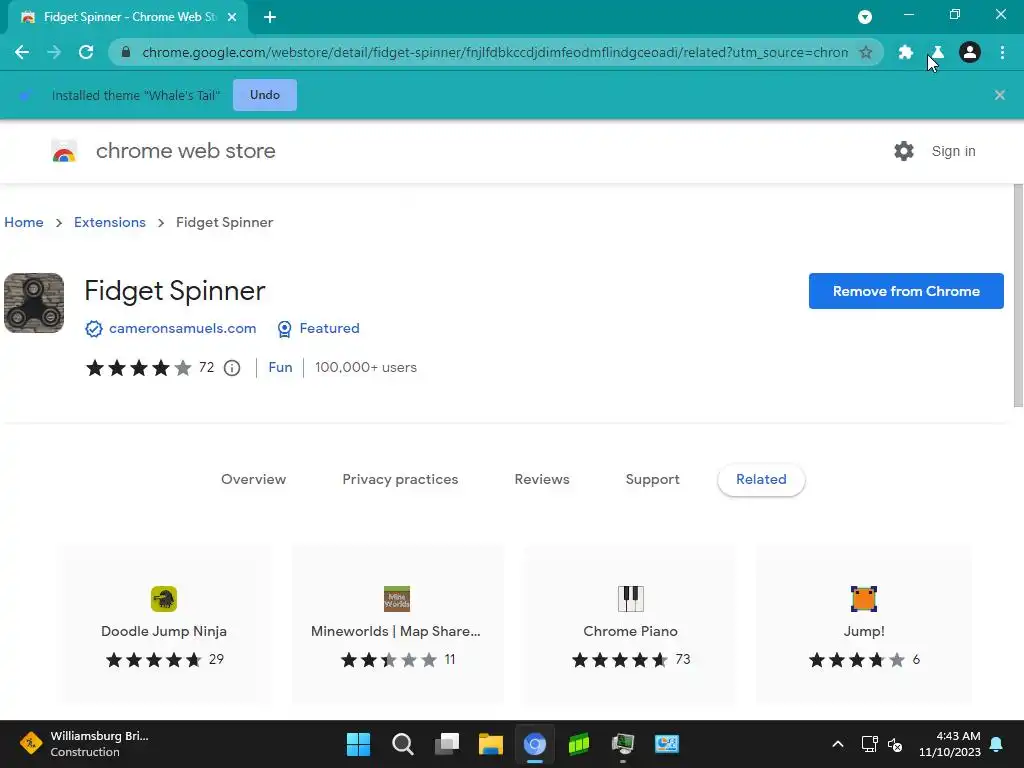
Task: Open the tab search dropdown arrow
Action: (x=865, y=17)
